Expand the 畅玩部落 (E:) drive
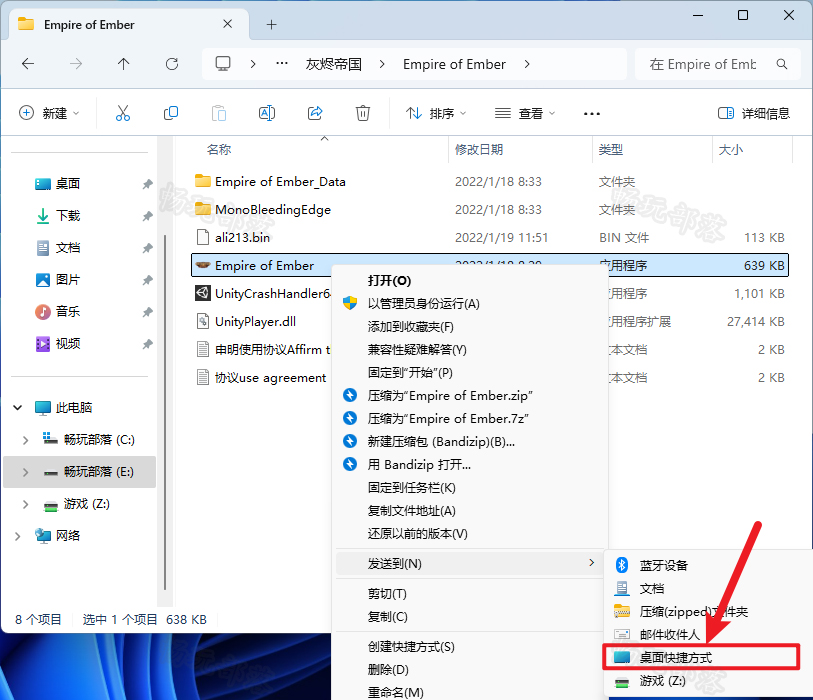Viewport: 813px width, 700px height. pyautogui.click(x=25, y=472)
